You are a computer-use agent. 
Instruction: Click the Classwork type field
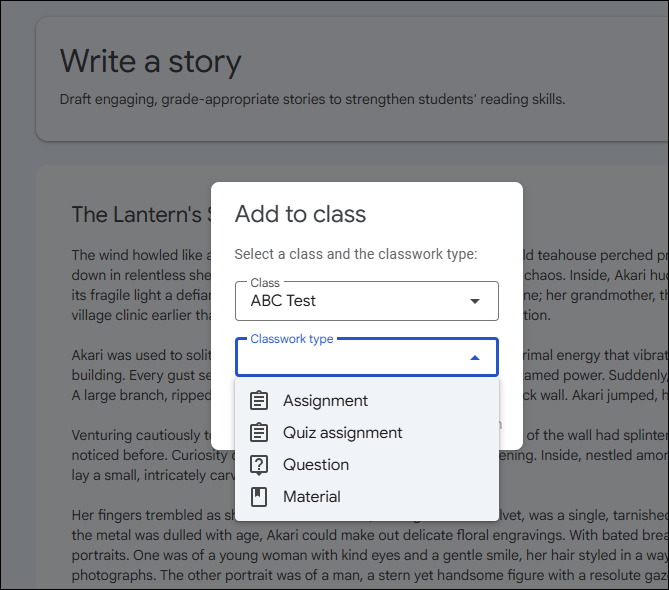pyautogui.click(x=367, y=357)
